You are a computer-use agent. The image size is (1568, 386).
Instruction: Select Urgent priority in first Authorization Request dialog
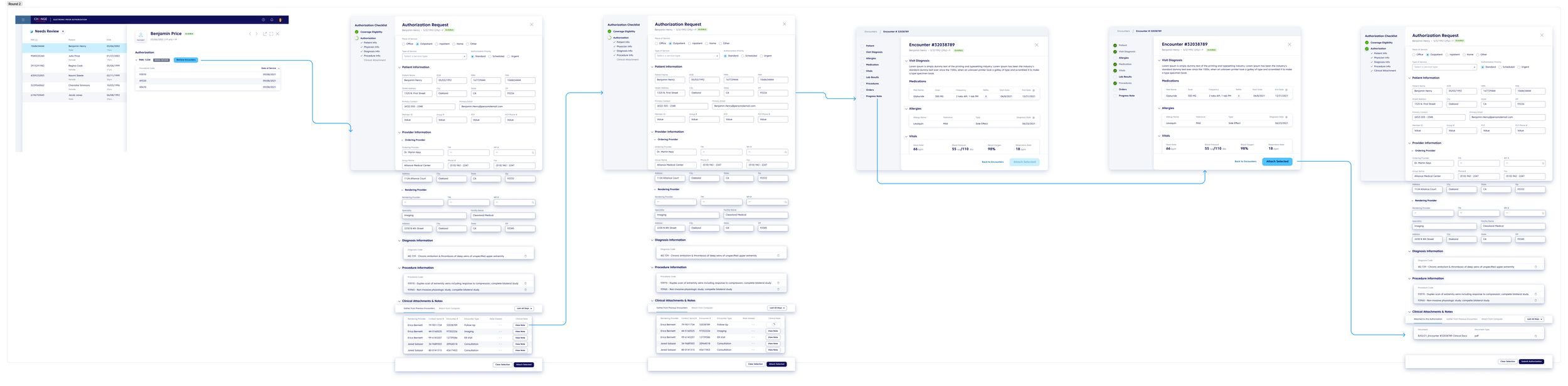pos(509,56)
